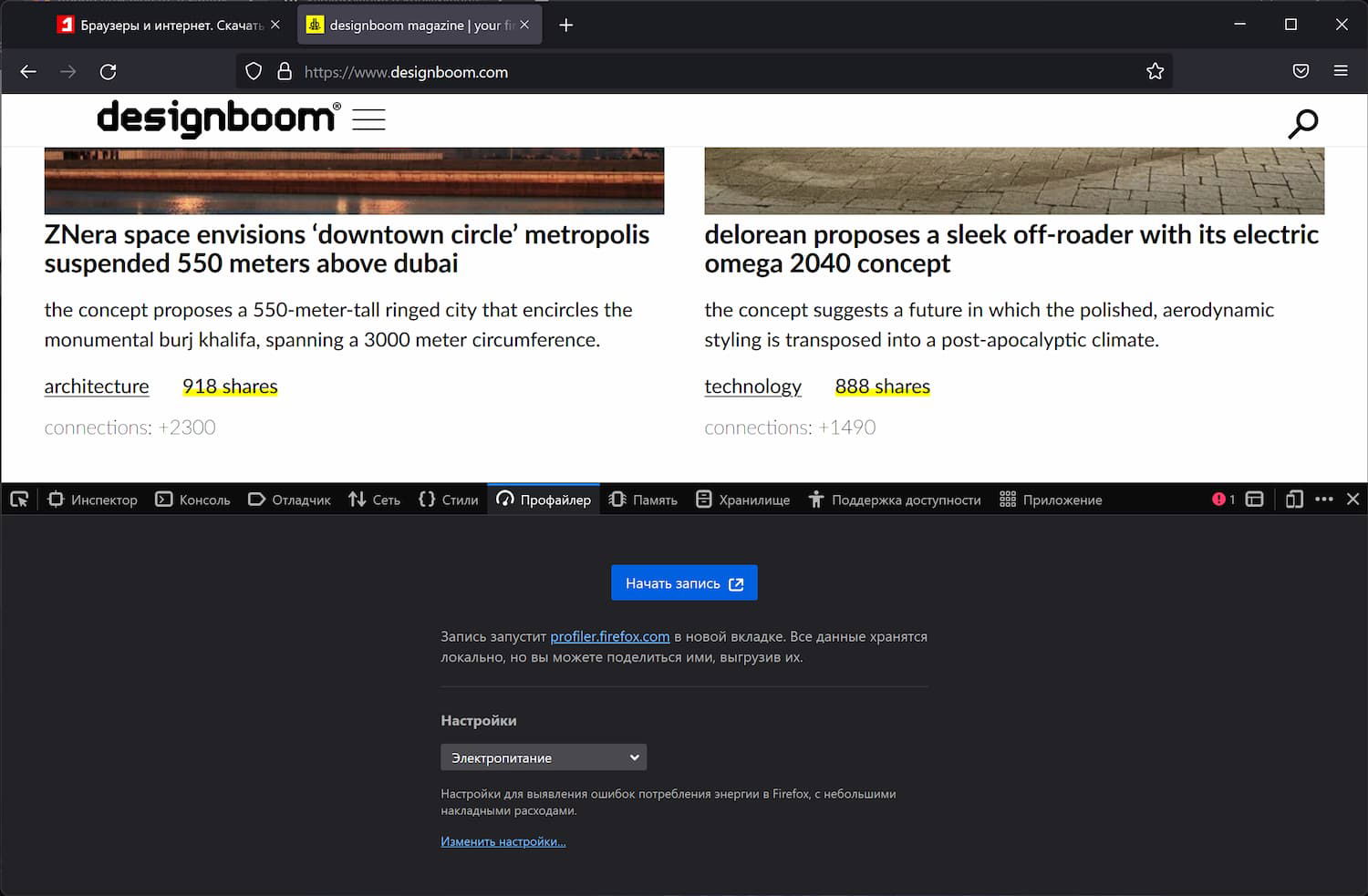Click the connections: +1490 text
This screenshot has width=1368, height=896.
coord(790,427)
